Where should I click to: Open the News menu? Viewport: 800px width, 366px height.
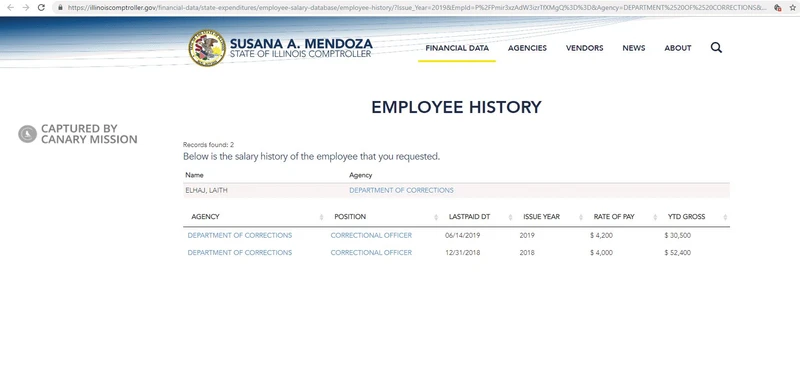coord(634,48)
